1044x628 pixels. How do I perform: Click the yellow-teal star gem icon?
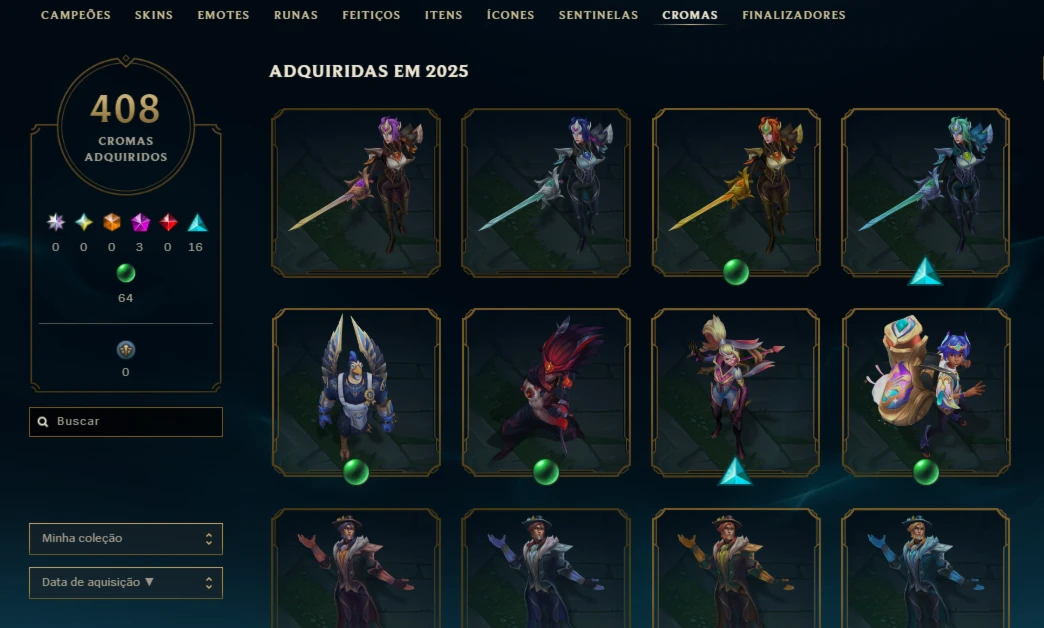[84, 222]
